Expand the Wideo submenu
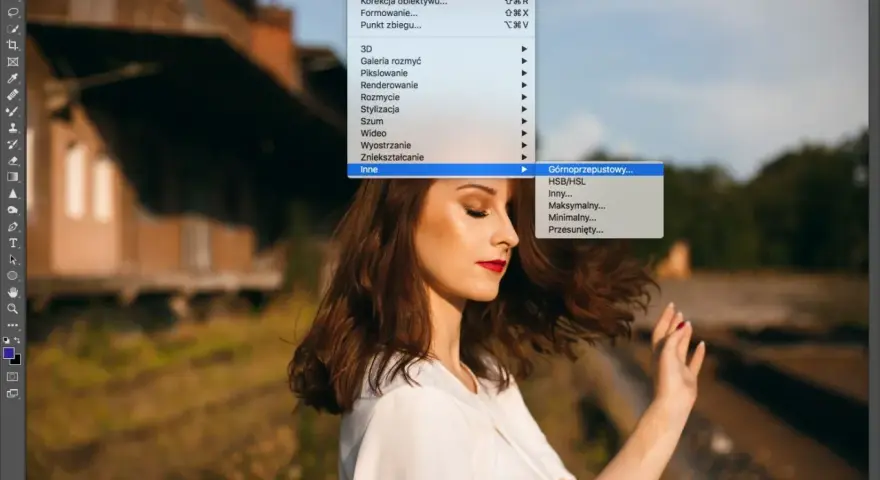Screen dimensions: 880x480 coord(441,134)
